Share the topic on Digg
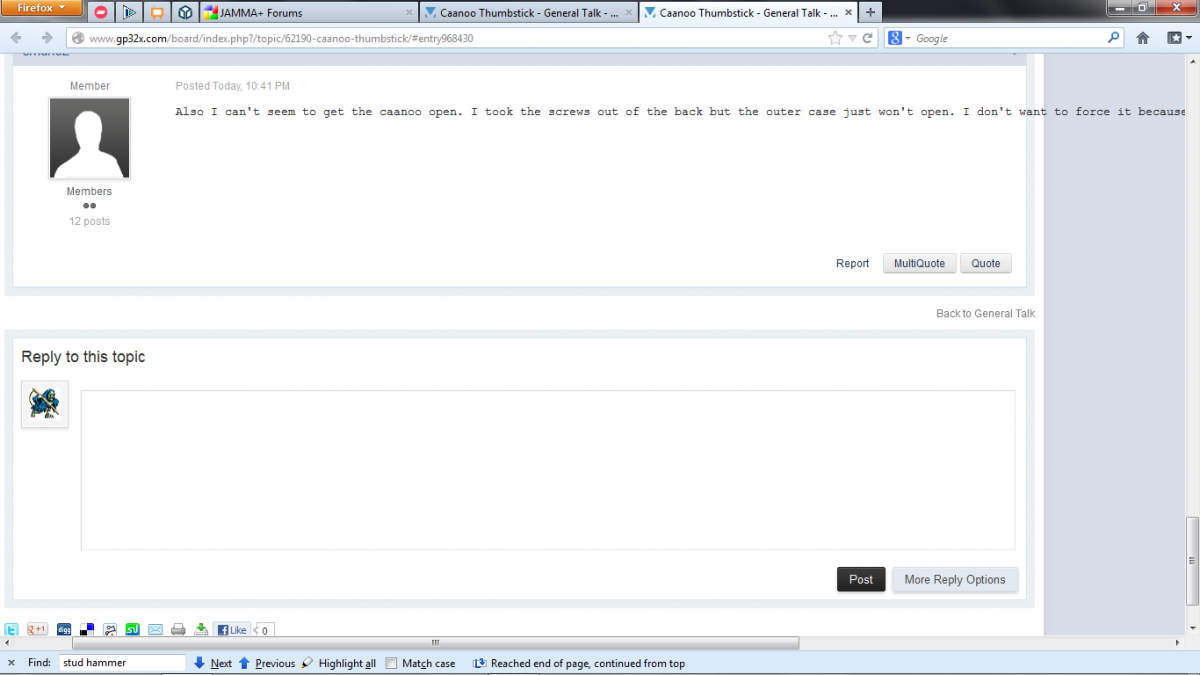This screenshot has height=675, width=1200. click(64, 630)
